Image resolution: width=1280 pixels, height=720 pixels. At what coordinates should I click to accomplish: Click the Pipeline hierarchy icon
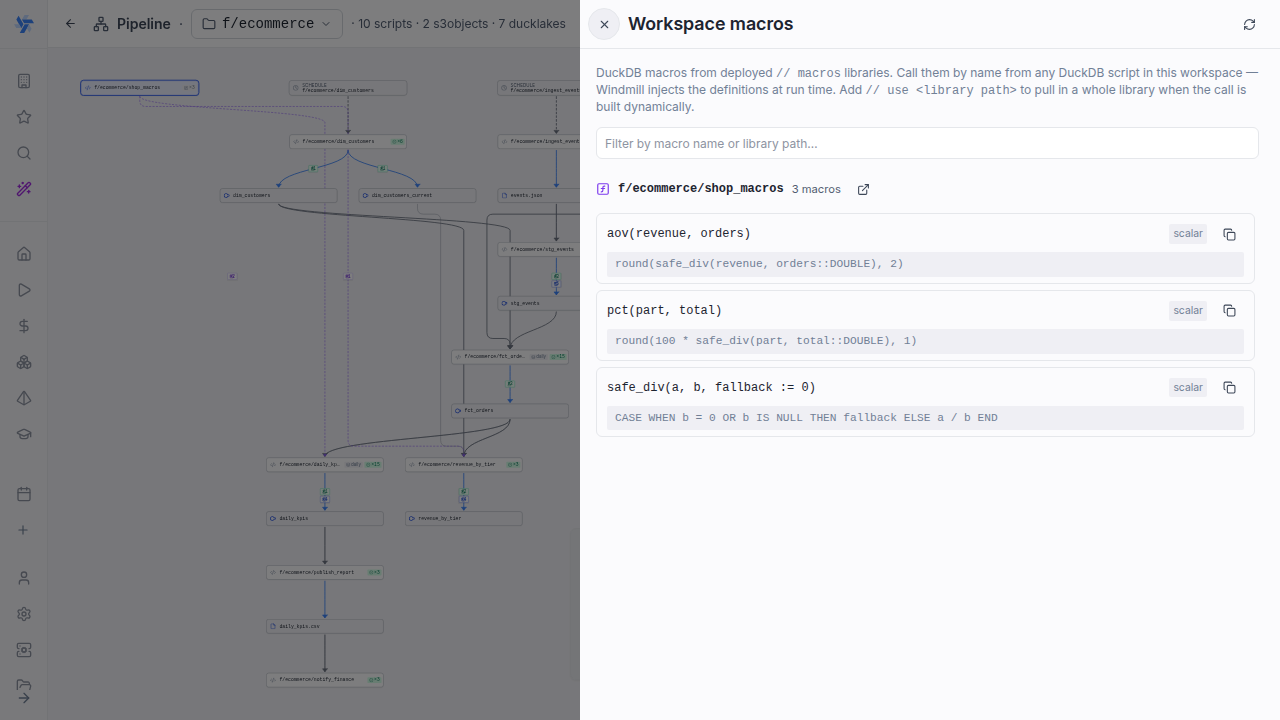(101, 24)
